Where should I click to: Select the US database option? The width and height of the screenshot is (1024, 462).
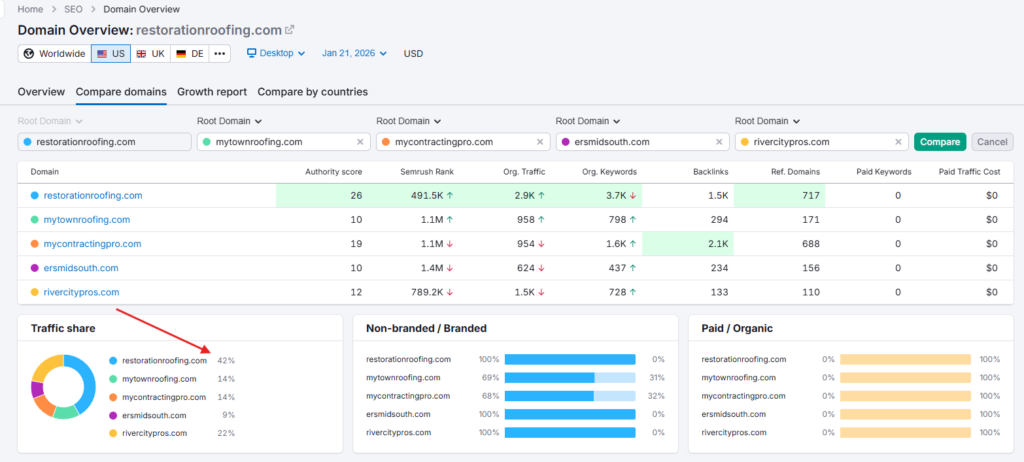click(x=111, y=53)
